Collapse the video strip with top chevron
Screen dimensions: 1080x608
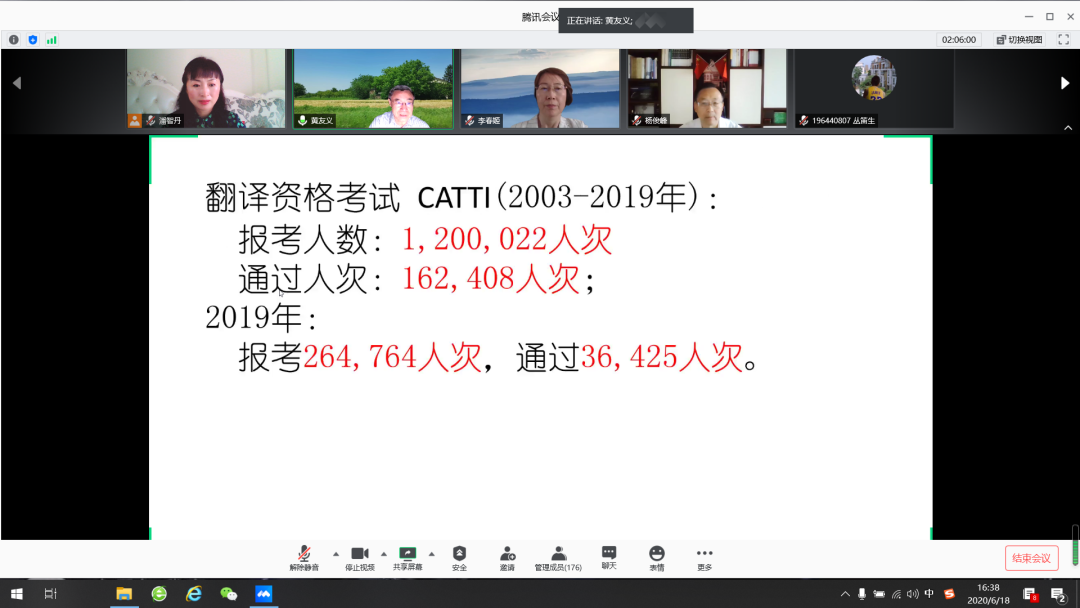click(1069, 128)
